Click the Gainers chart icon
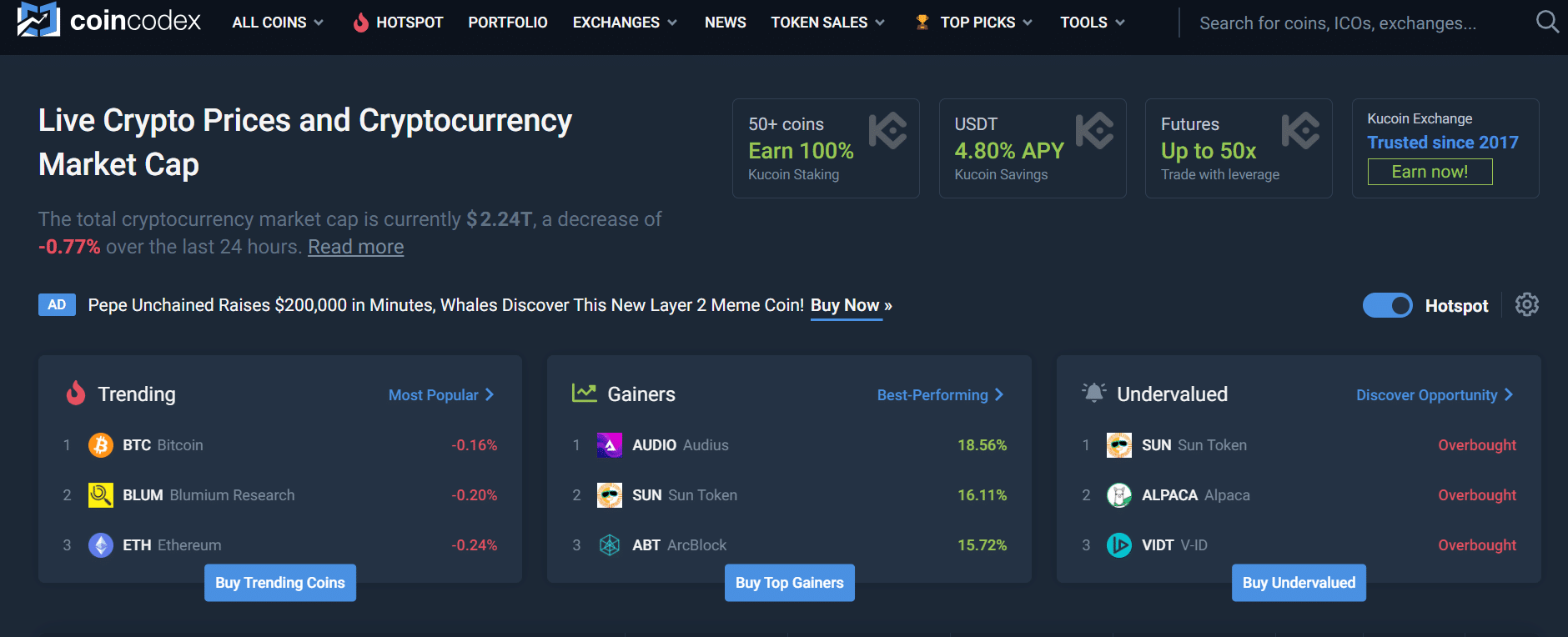 tap(584, 393)
